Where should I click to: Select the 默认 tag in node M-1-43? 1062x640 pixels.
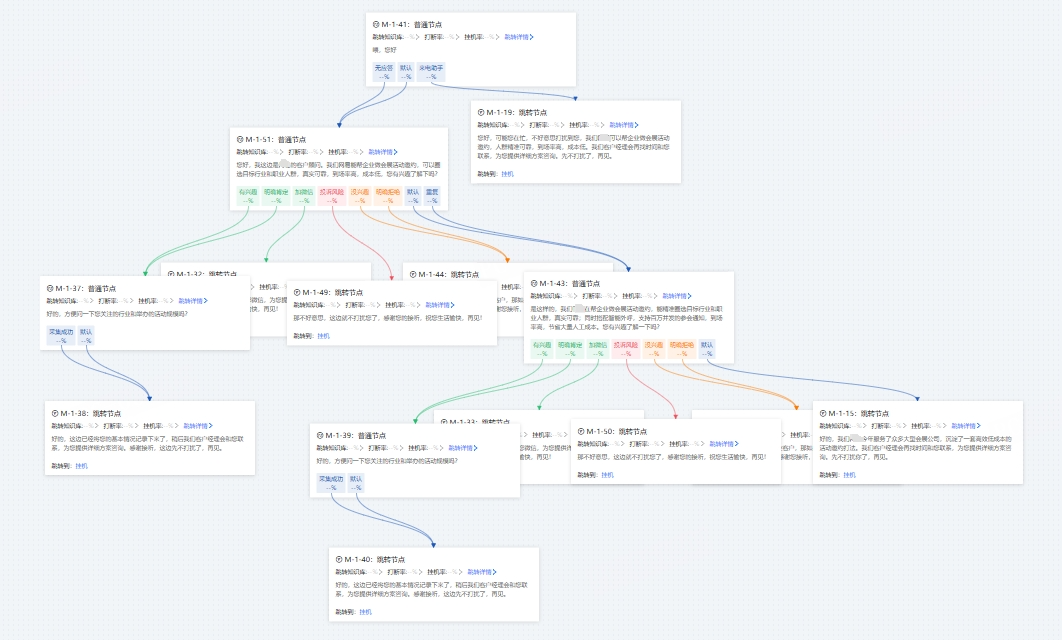pyautogui.click(x=707, y=349)
